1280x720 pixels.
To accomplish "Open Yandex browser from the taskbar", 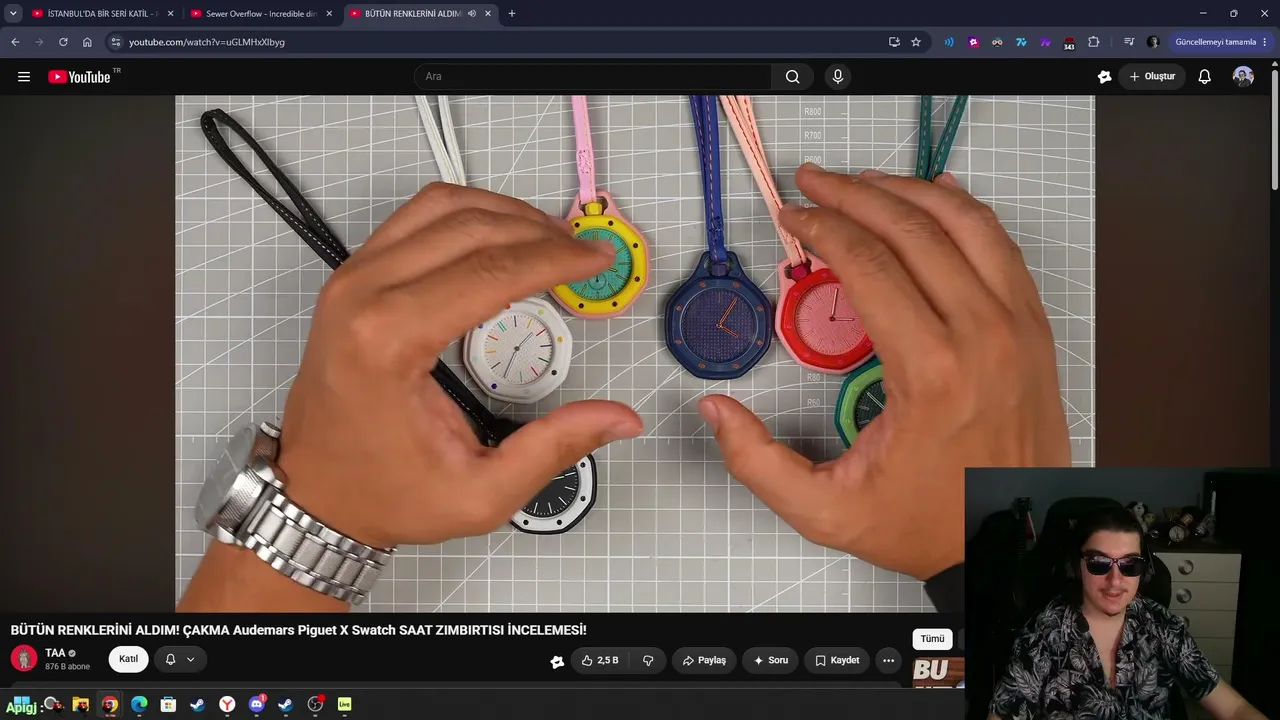I will click(x=227, y=705).
